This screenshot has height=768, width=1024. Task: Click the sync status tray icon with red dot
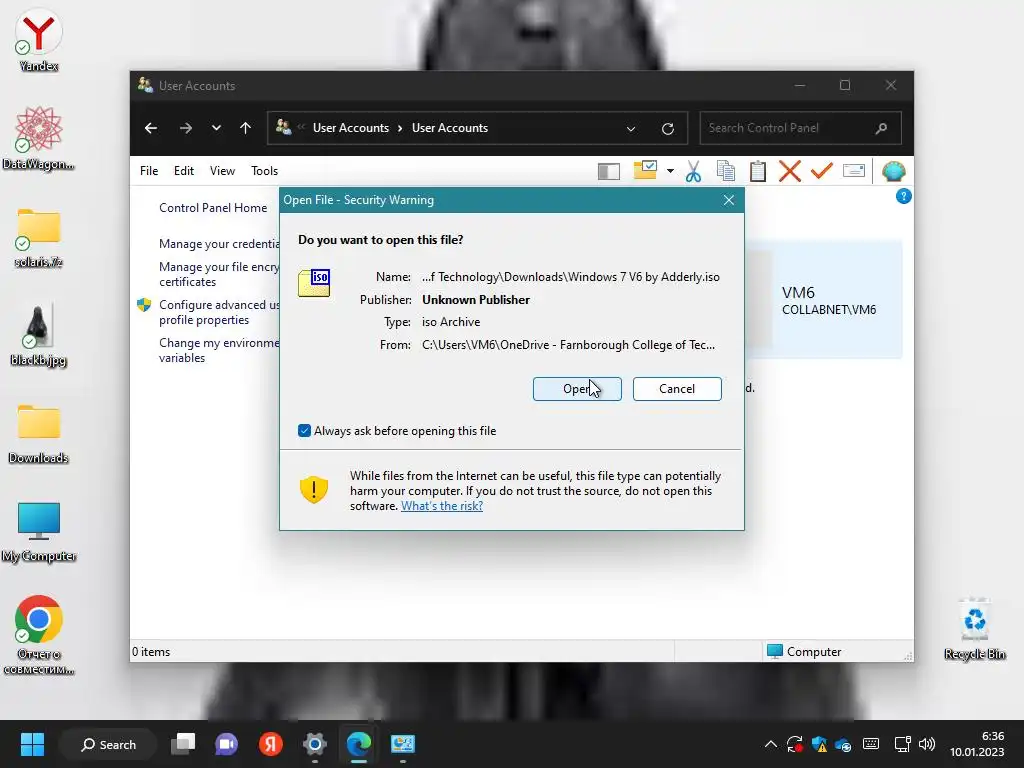(x=795, y=744)
